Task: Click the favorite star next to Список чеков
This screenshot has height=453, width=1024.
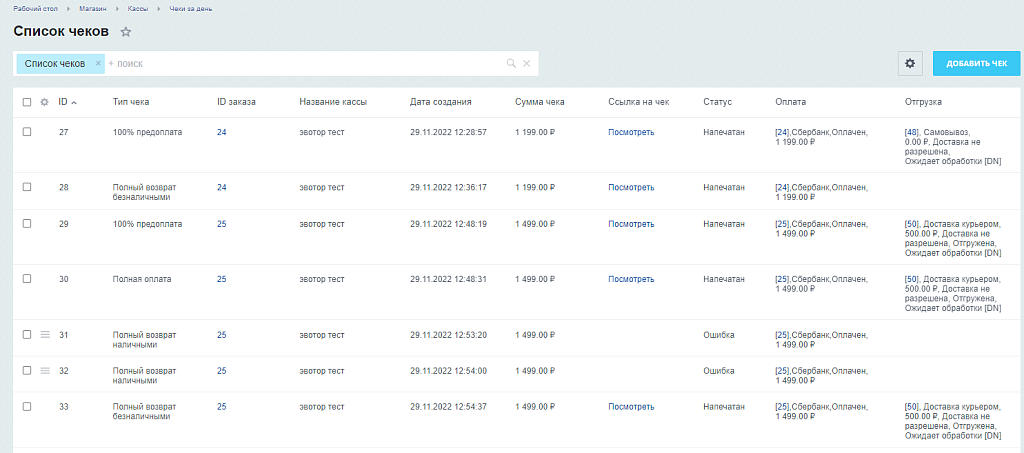Action: (x=126, y=32)
